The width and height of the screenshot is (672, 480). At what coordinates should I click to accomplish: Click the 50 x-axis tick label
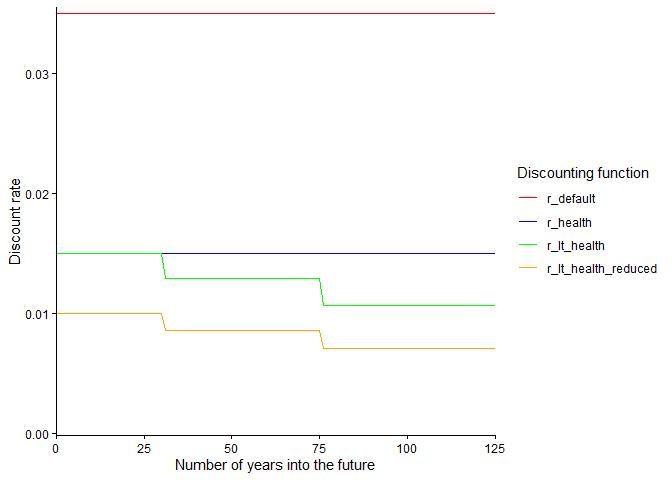pos(231,450)
